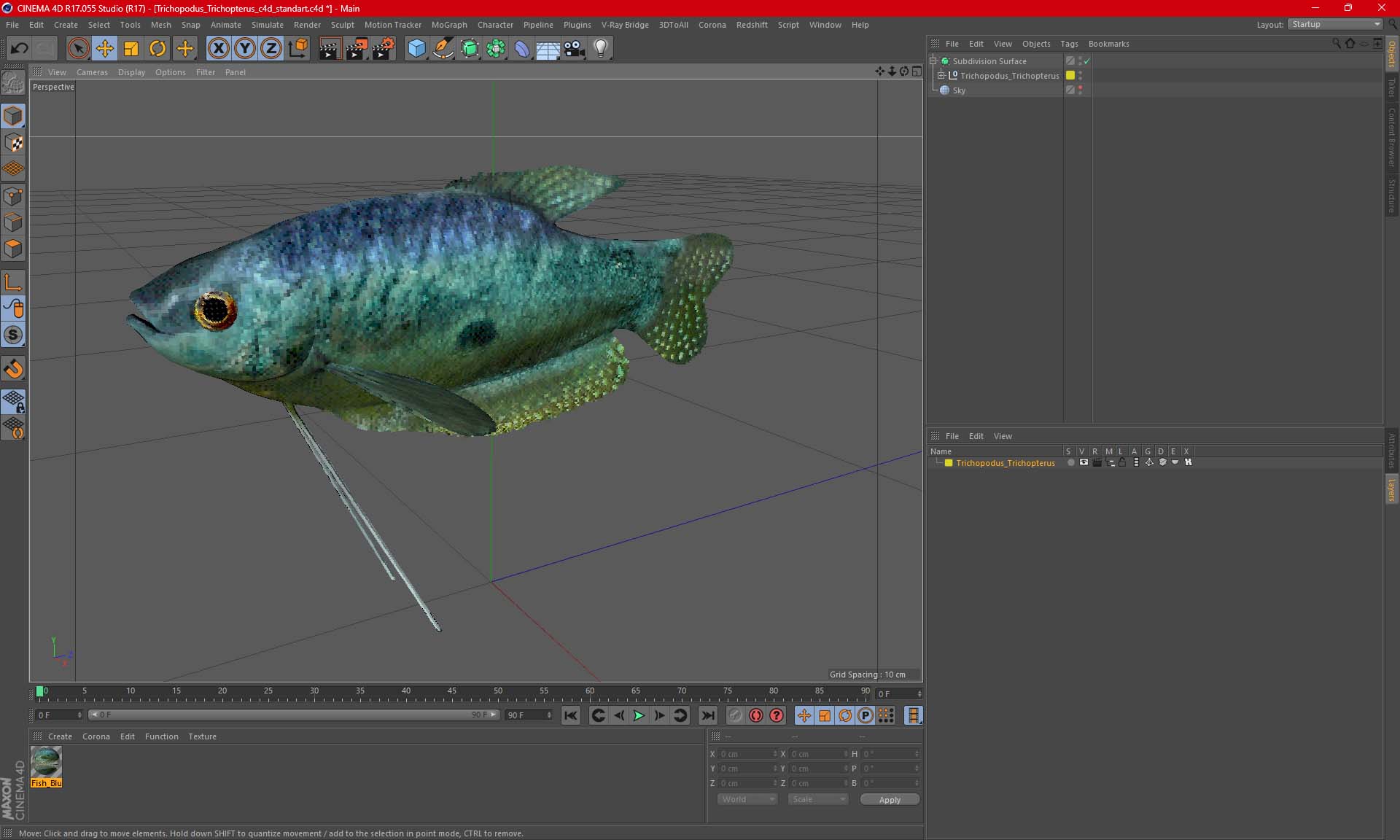Click the Play Forward button

pyautogui.click(x=639, y=715)
